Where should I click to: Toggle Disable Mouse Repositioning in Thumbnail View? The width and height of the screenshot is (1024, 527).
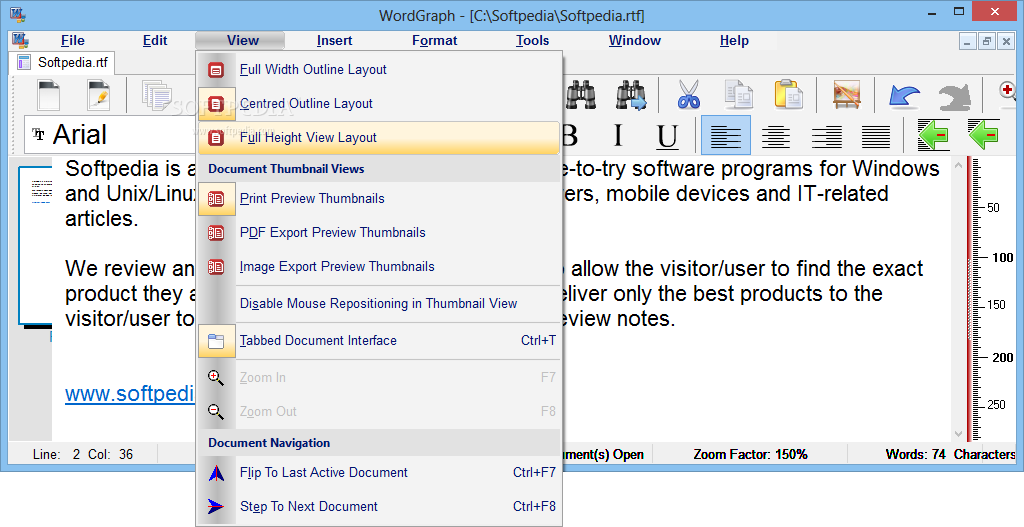point(379,303)
